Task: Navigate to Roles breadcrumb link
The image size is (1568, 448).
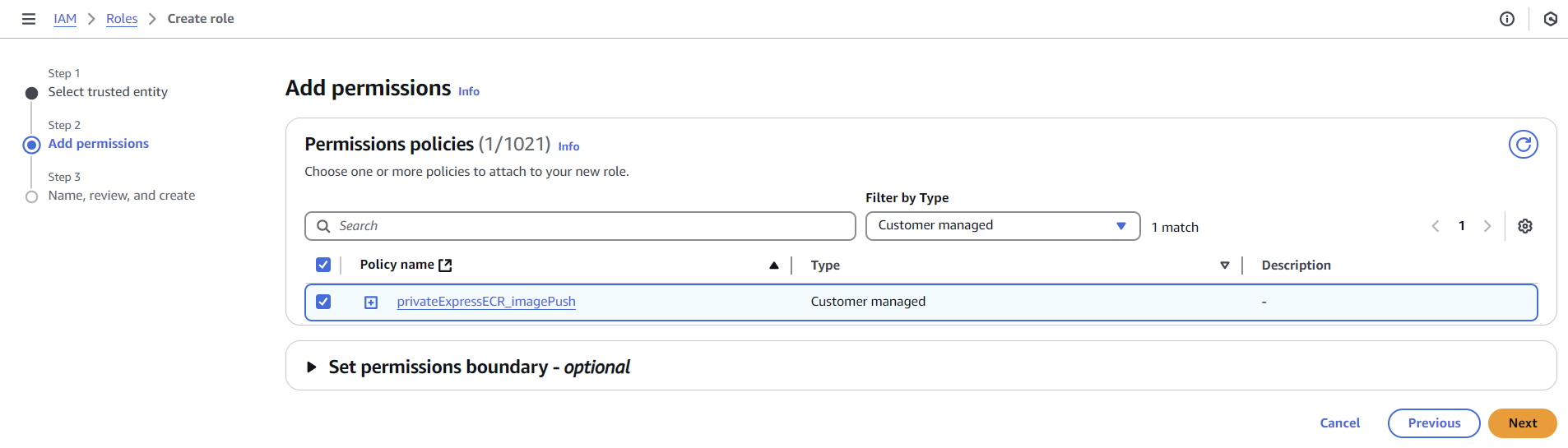Action: 122,19
